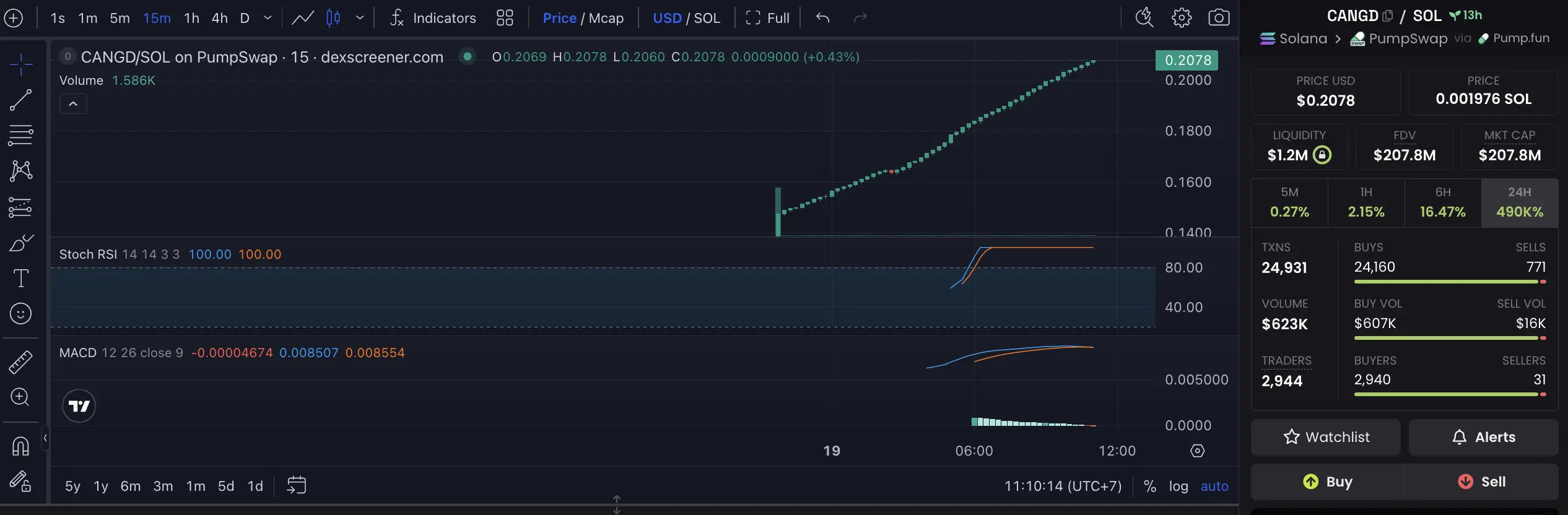Select the text annotation tool
The image size is (1568, 515).
(x=20, y=278)
